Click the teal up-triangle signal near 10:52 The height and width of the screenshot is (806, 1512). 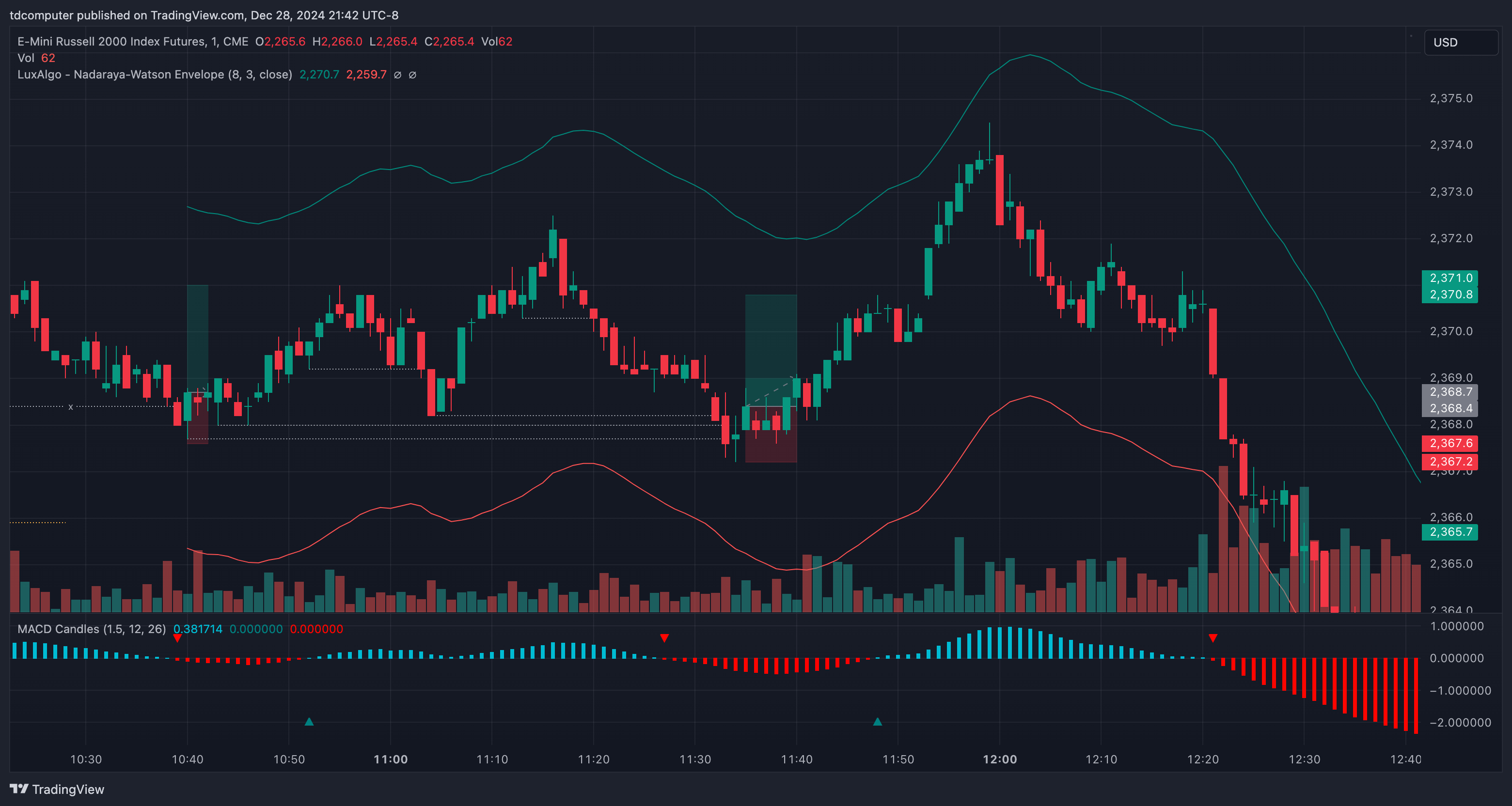pos(309,722)
